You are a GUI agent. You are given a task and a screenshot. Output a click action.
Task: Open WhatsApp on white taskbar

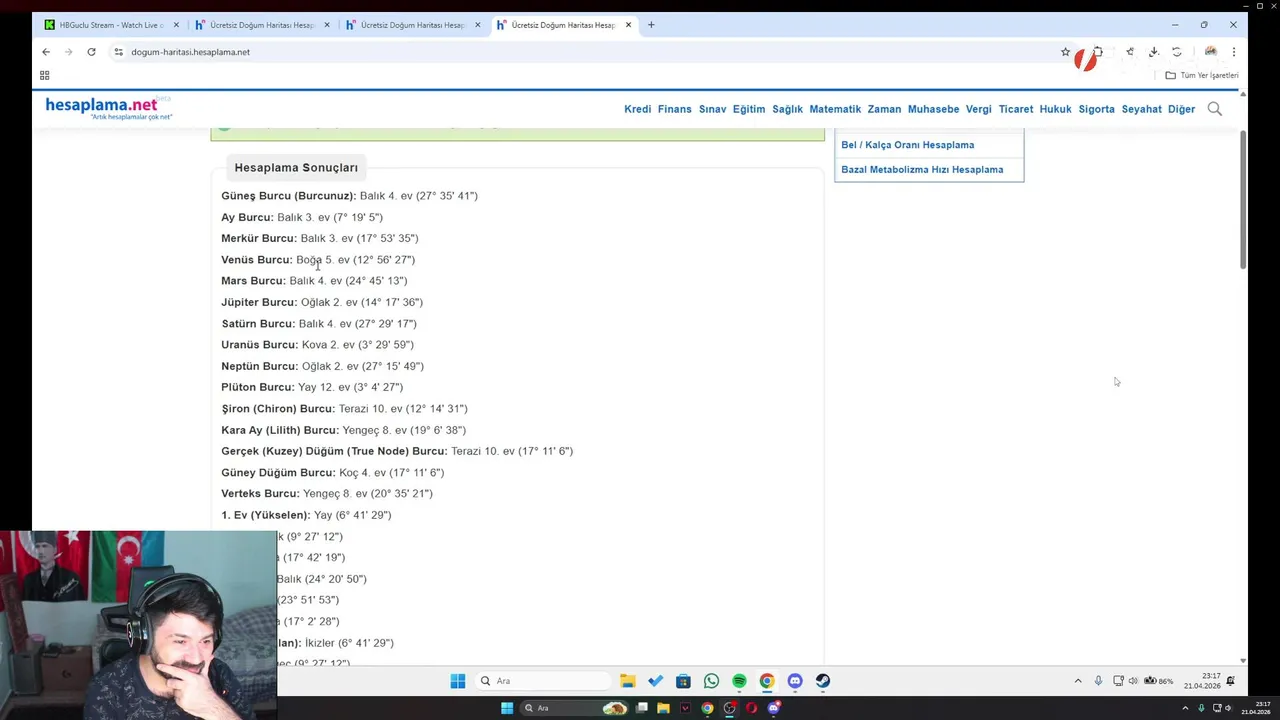[x=711, y=681]
